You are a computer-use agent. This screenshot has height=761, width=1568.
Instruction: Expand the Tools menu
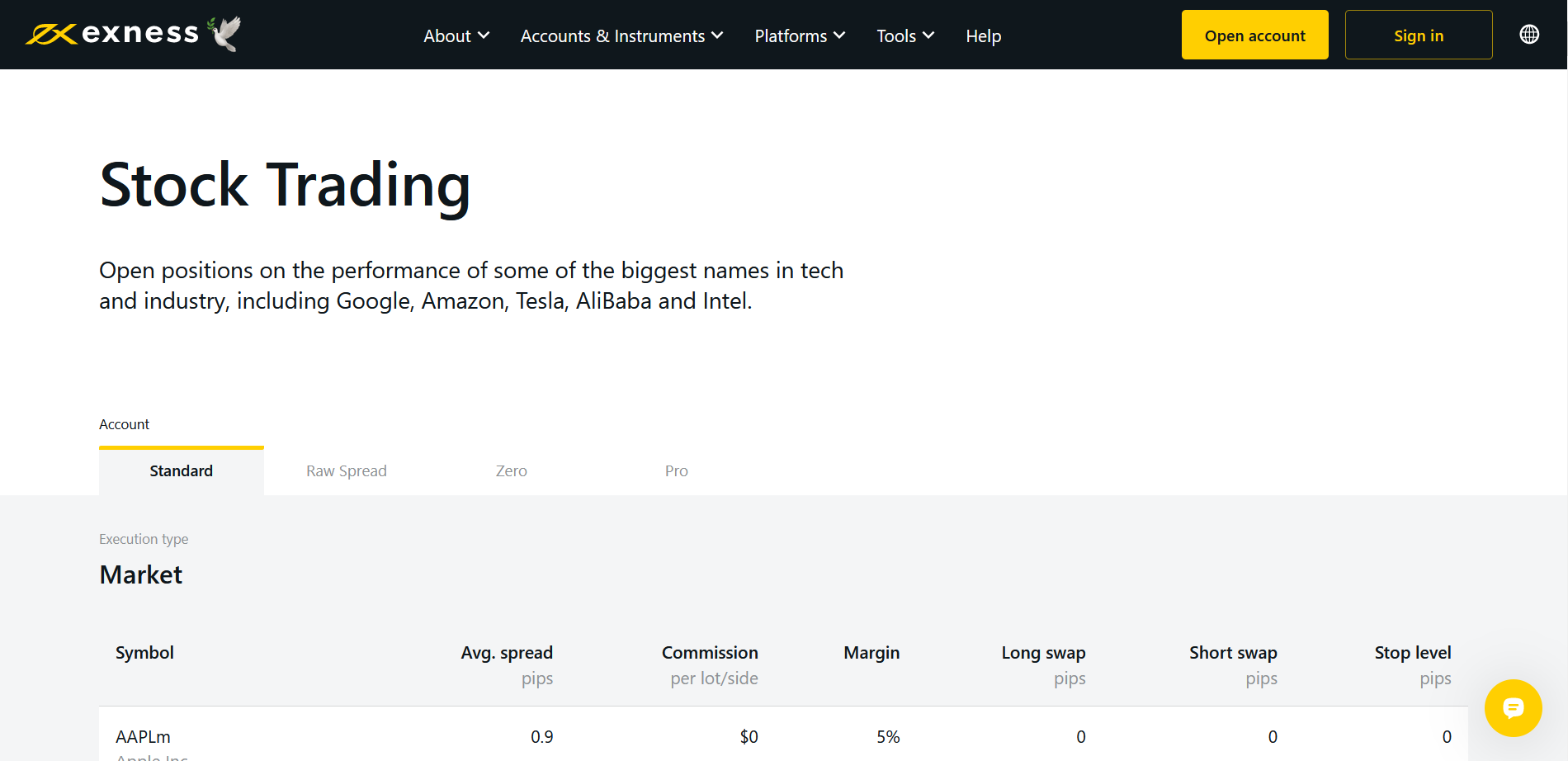[x=905, y=35]
